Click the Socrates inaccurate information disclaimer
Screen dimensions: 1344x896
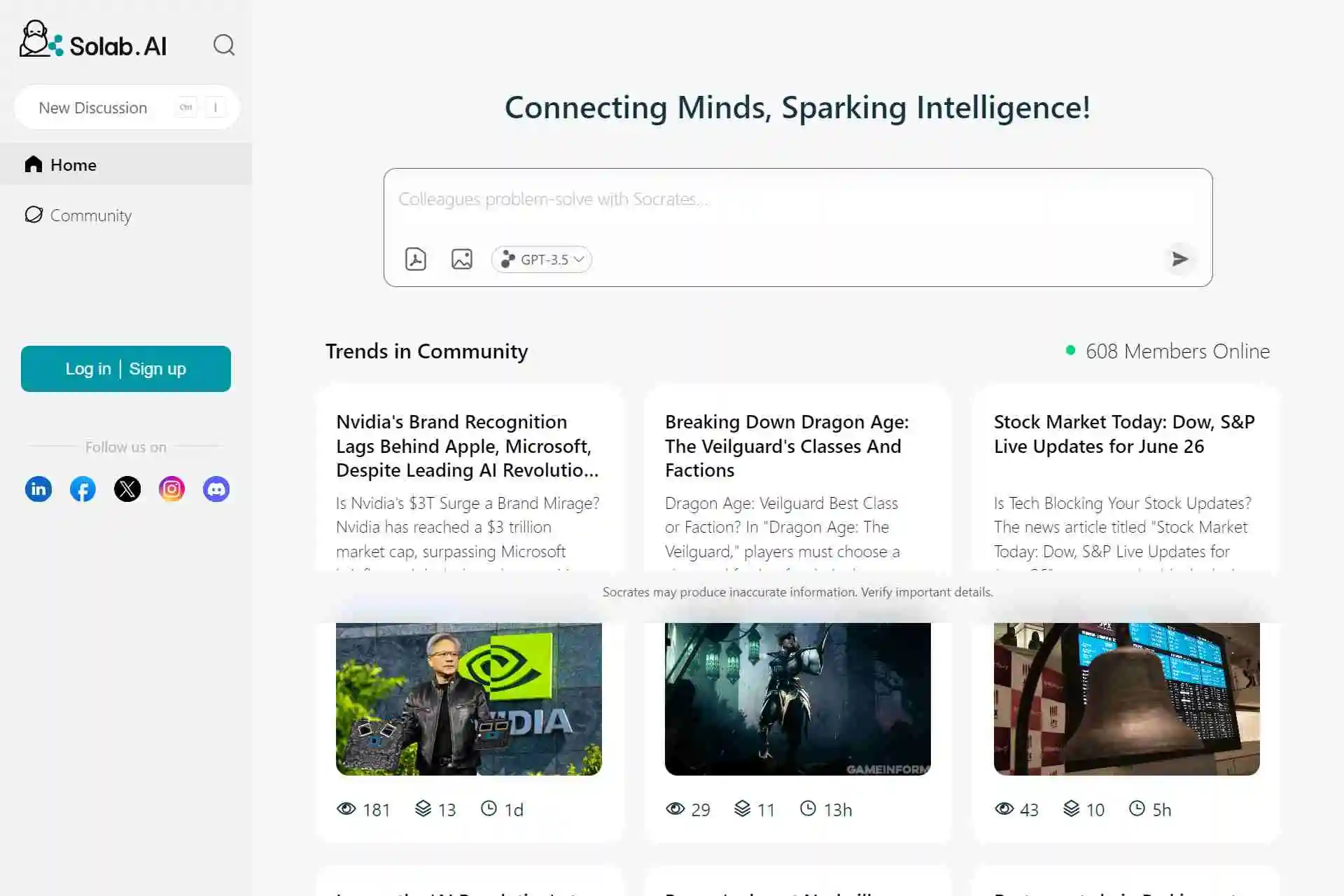click(798, 592)
